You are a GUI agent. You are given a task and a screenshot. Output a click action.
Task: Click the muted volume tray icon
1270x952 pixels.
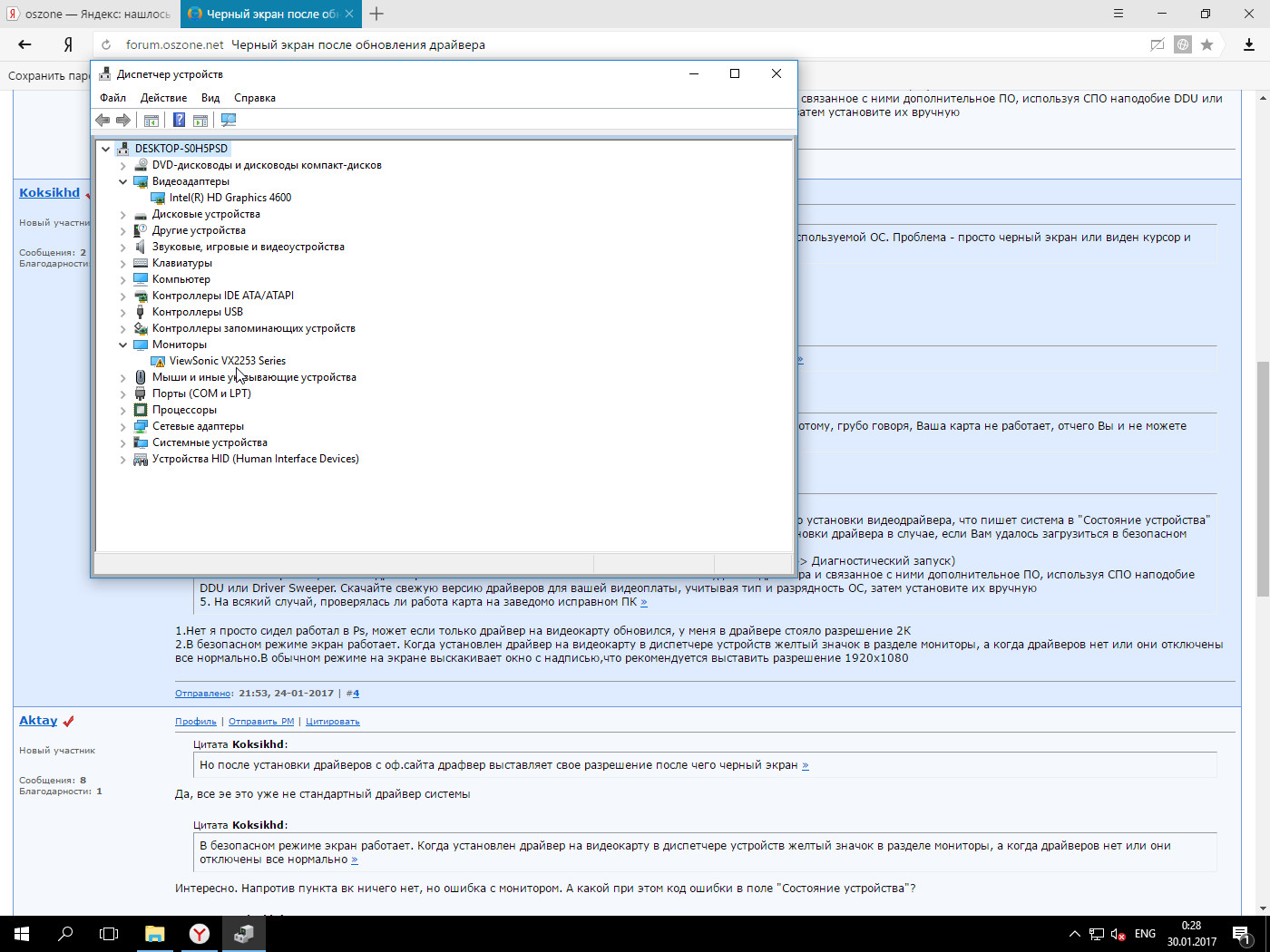[x=1119, y=934]
